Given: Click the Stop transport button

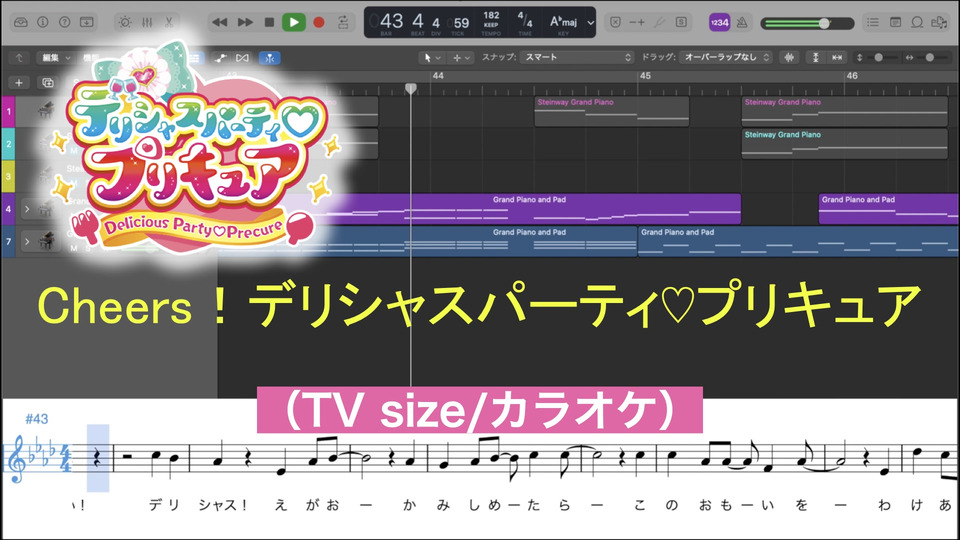Looking at the screenshot, I should click(x=269, y=22).
